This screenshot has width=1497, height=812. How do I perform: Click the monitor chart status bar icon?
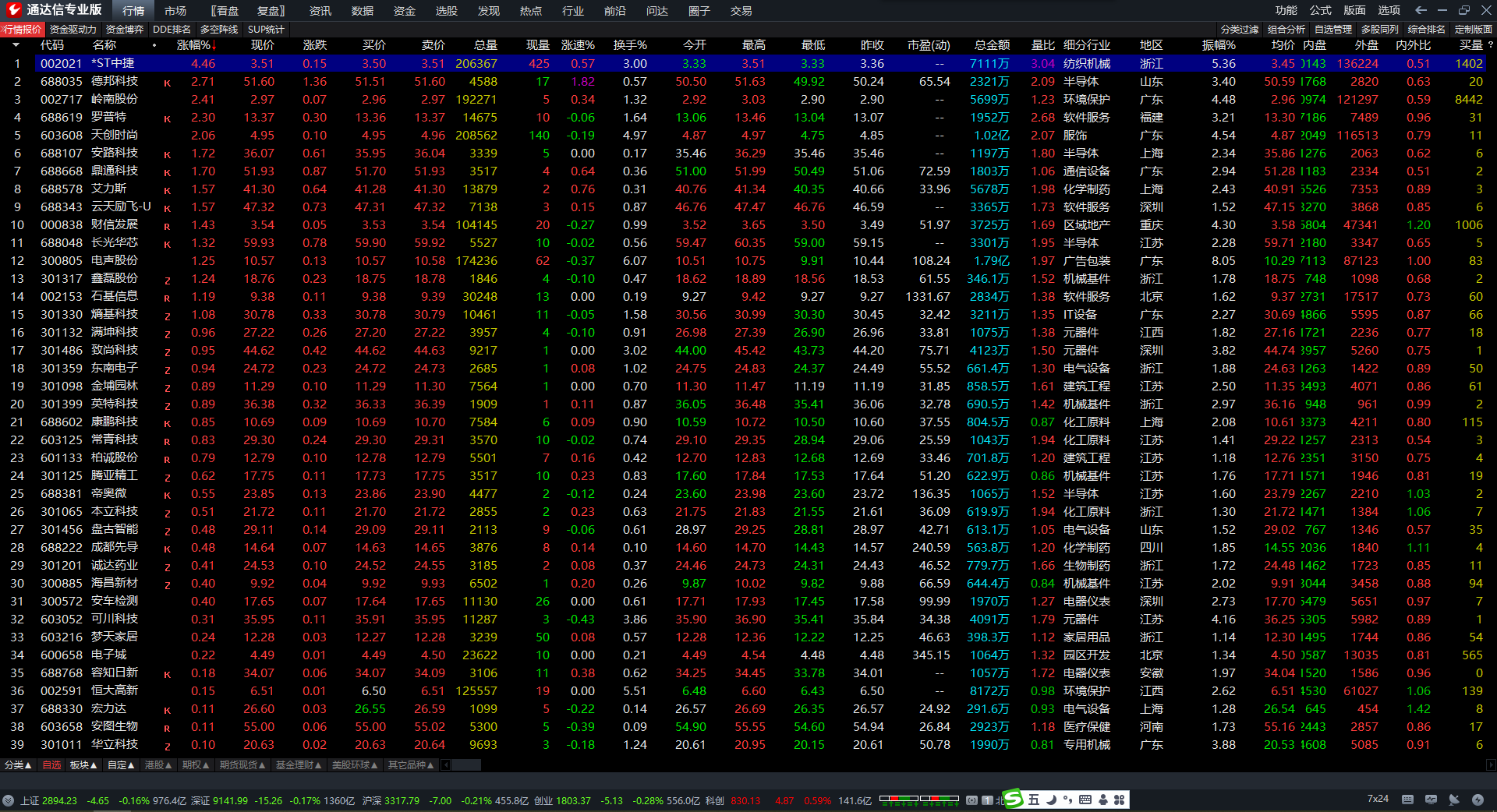(1431, 800)
